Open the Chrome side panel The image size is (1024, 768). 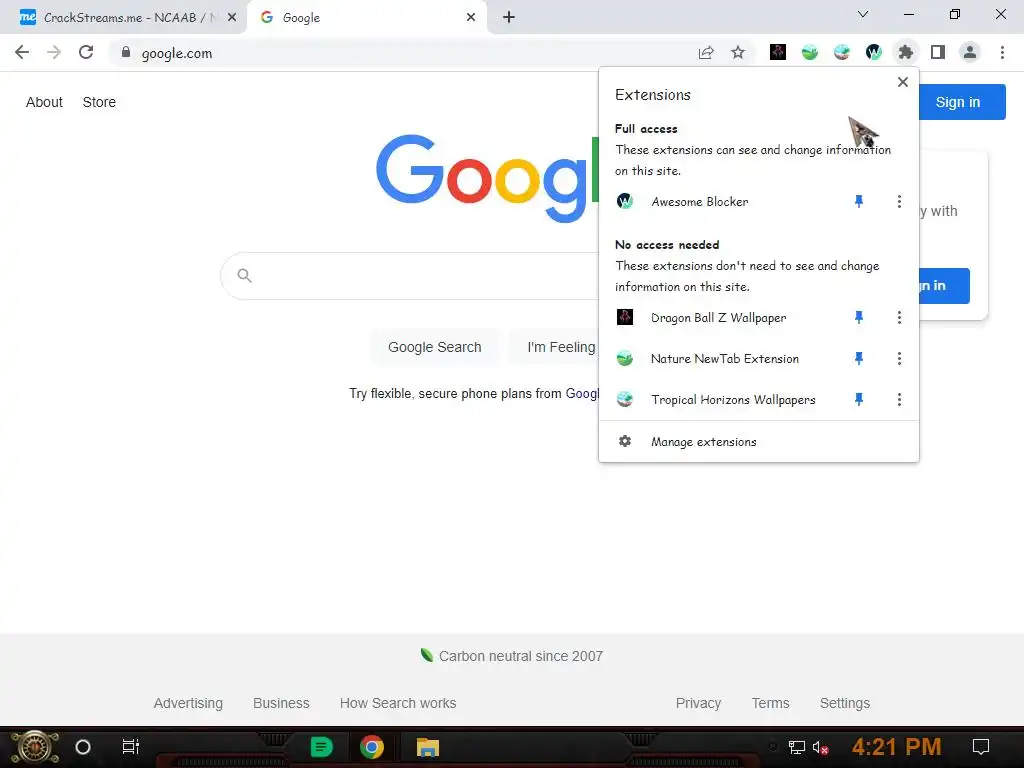pyautogui.click(x=938, y=52)
